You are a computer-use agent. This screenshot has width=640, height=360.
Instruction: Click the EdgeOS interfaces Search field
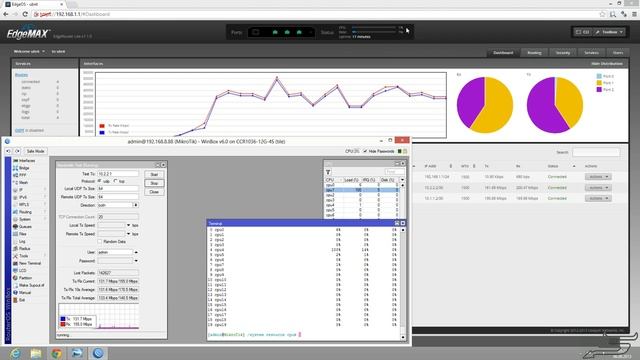596,152
